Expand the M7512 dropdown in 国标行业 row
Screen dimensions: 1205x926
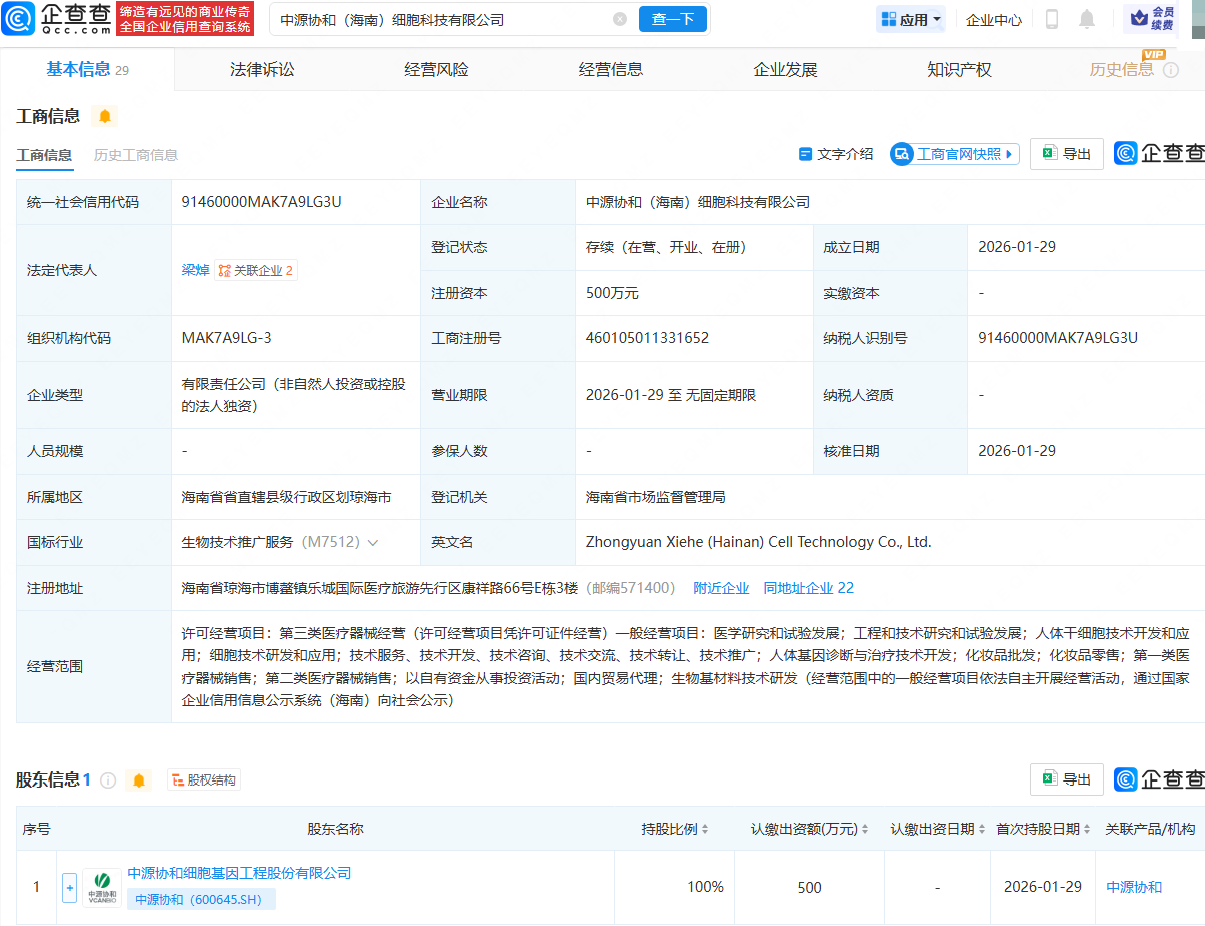click(371, 541)
